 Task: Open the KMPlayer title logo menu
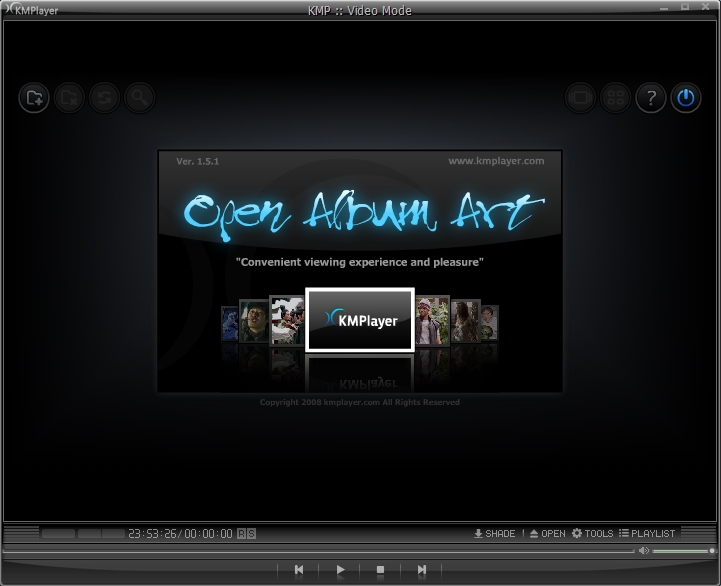click(x=30, y=10)
